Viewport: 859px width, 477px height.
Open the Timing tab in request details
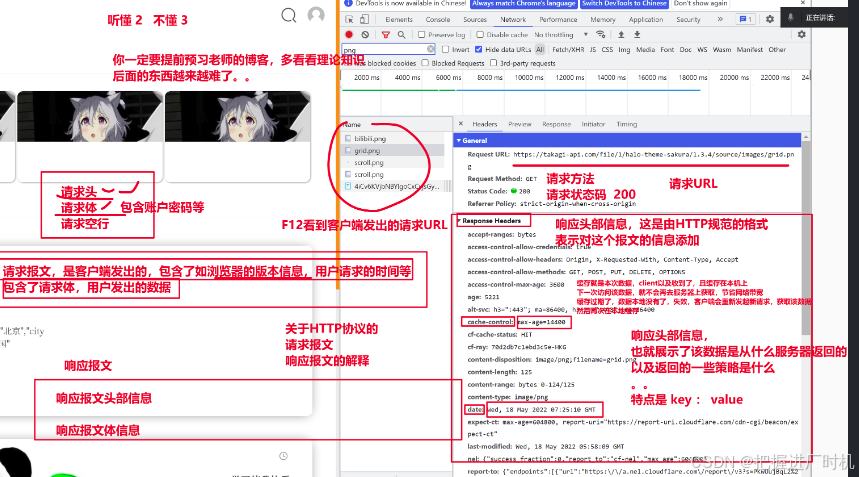[x=627, y=124]
